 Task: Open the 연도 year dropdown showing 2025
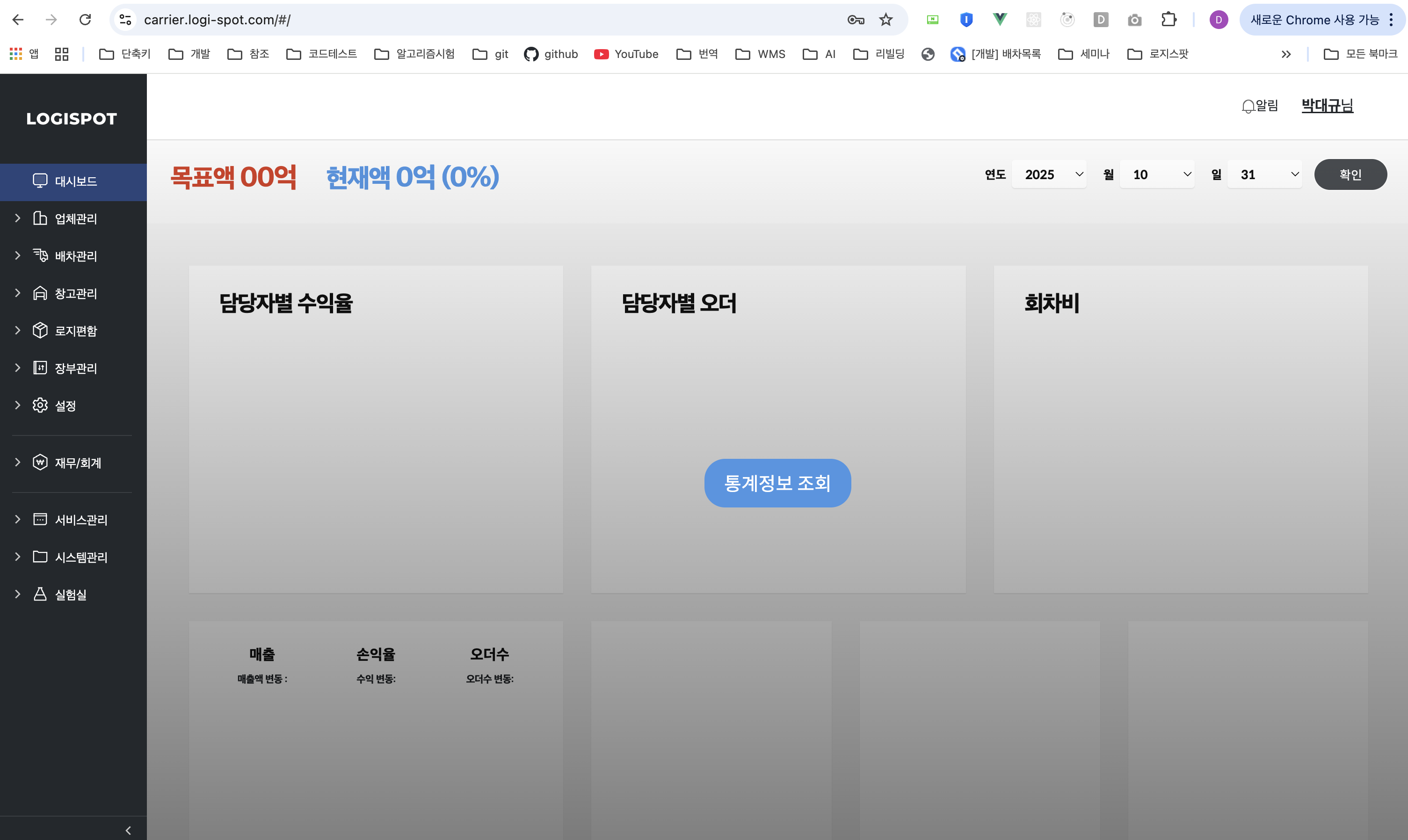point(1048,174)
